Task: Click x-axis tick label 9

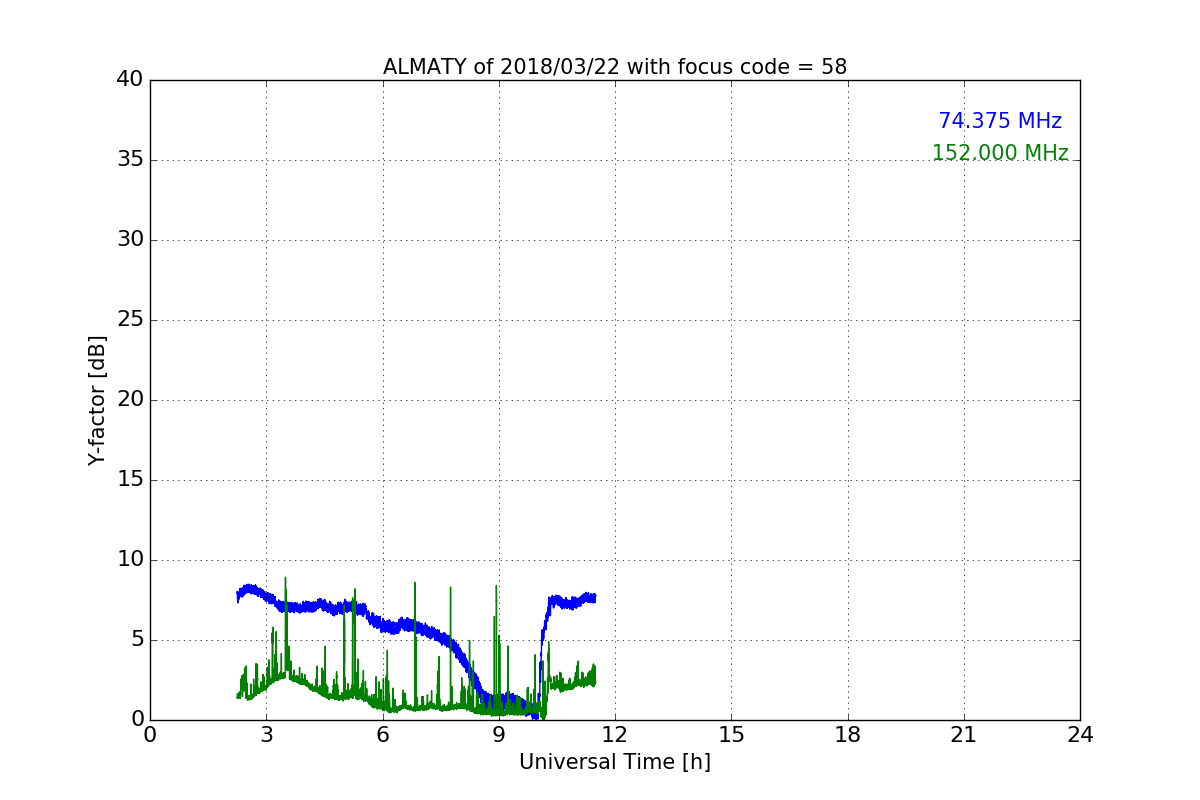Action: 499,735
